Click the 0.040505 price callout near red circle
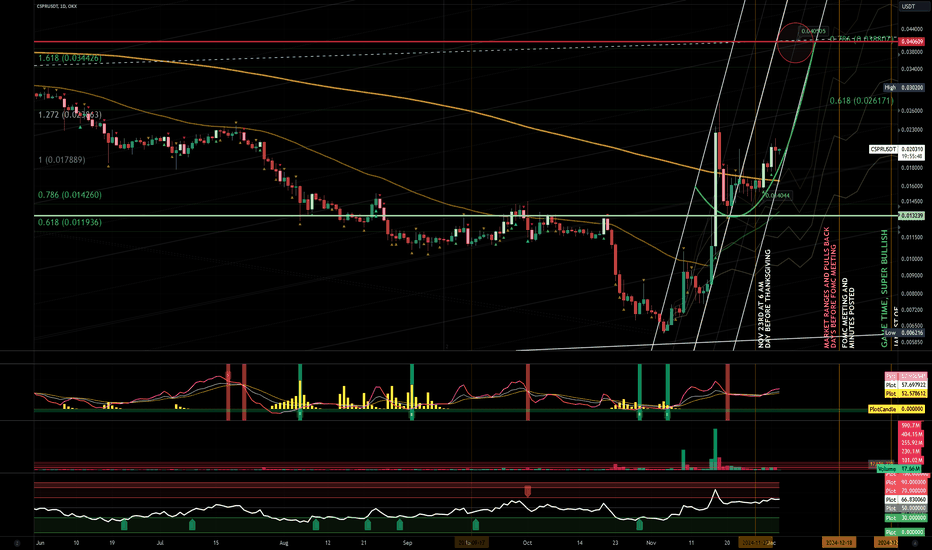The image size is (932, 550). coord(814,31)
